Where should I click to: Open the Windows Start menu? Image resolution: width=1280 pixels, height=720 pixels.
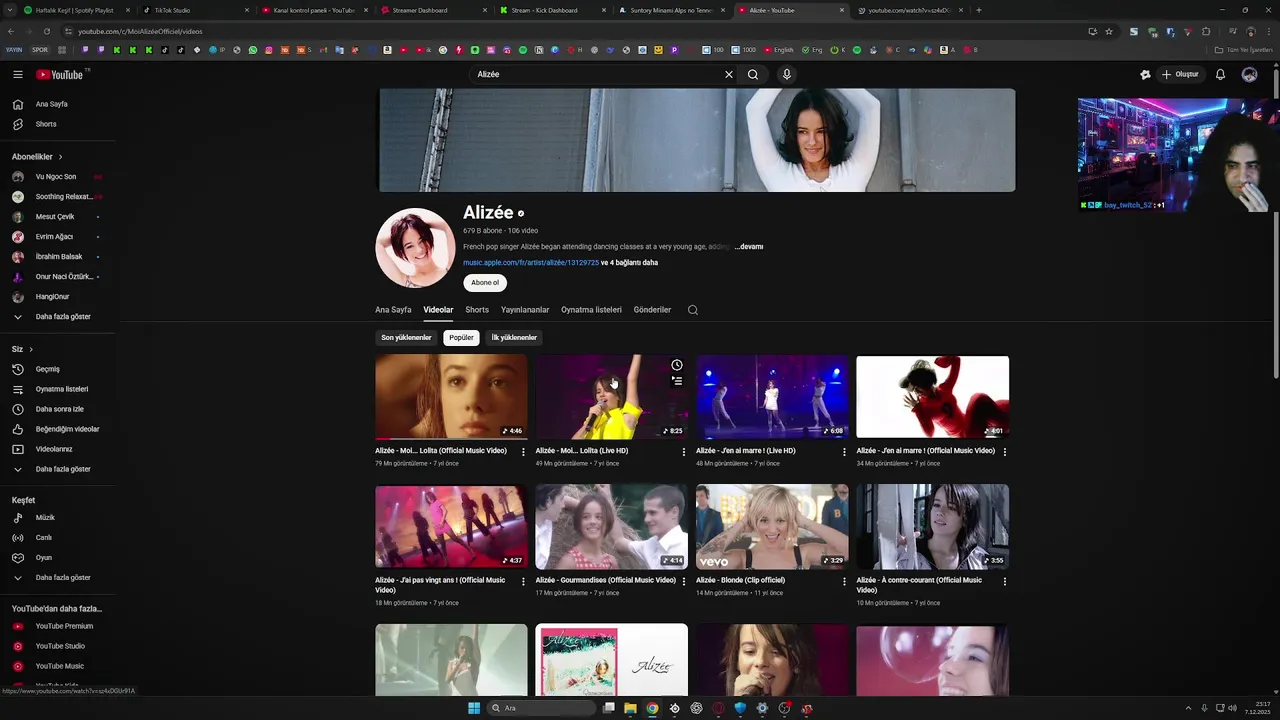[474, 708]
